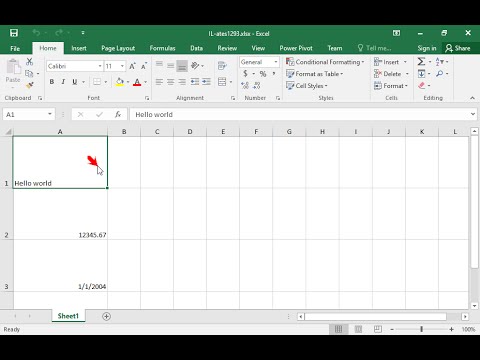Apply Percent Style to the cell

[263, 74]
